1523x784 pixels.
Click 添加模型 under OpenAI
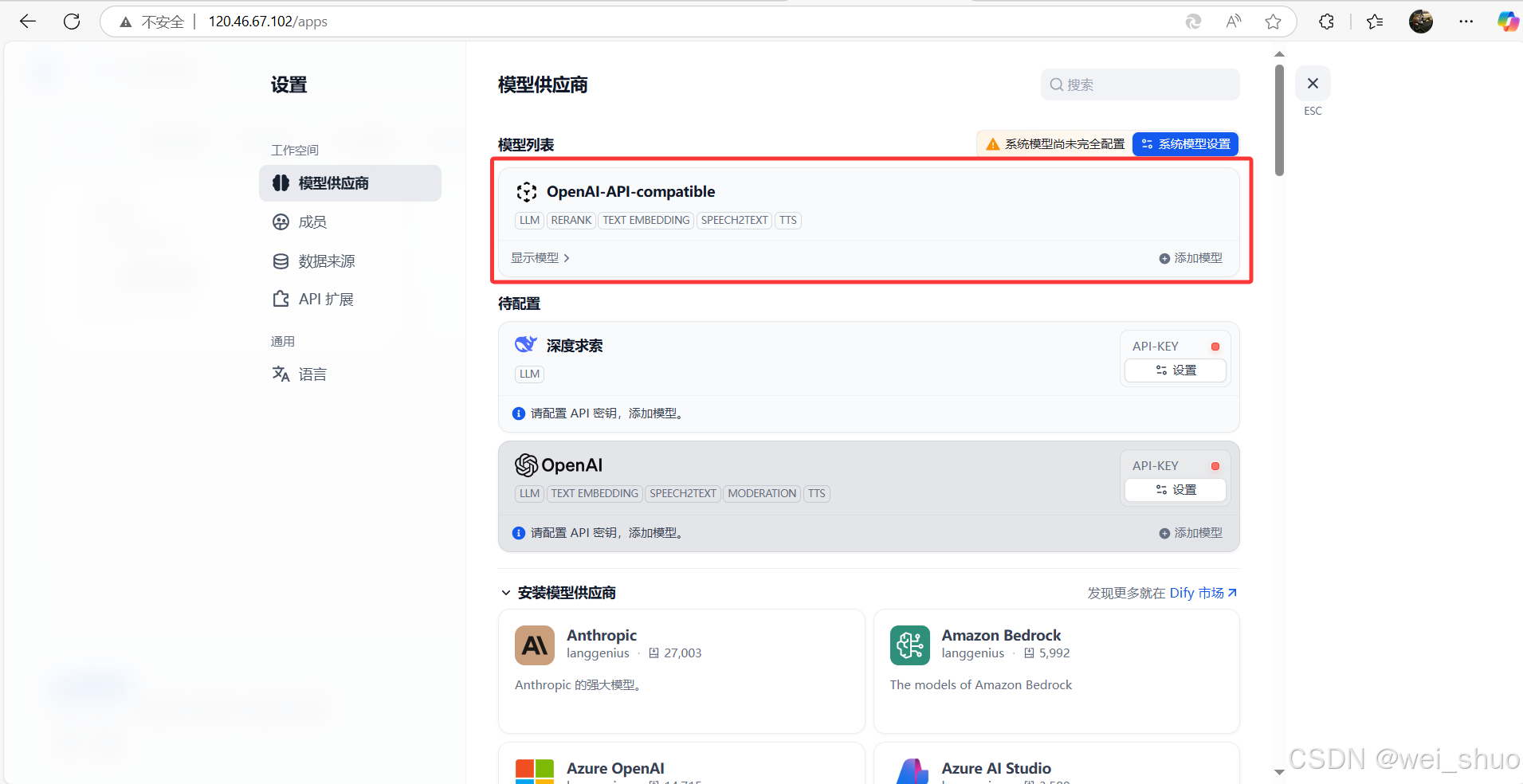pyautogui.click(x=1191, y=532)
